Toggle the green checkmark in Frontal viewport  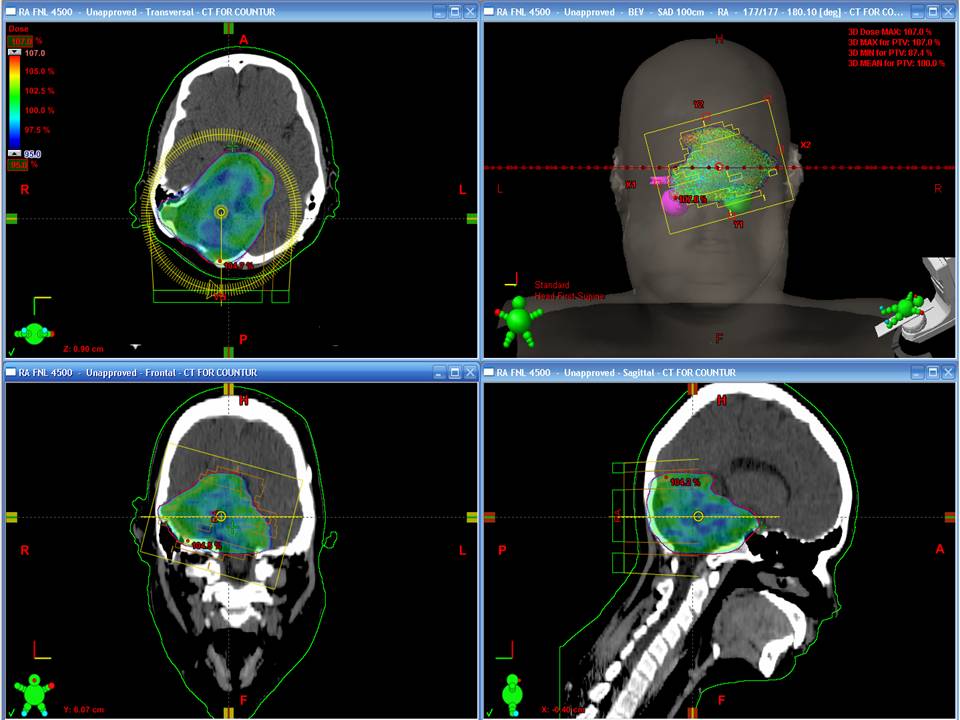click(11, 713)
